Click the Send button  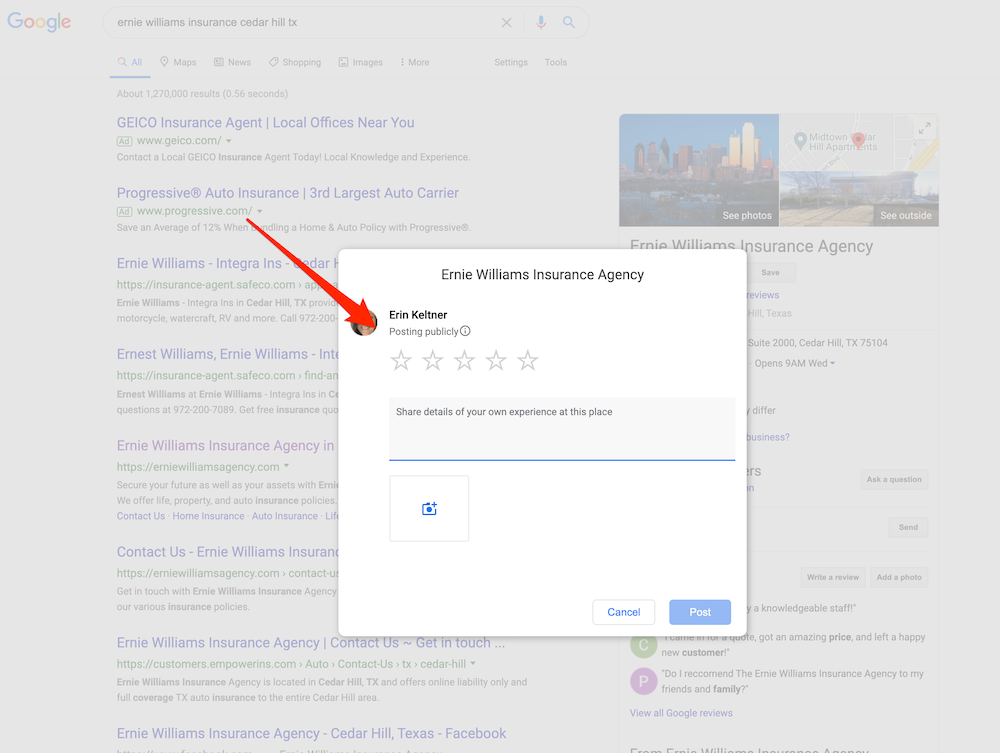click(x=908, y=527)
